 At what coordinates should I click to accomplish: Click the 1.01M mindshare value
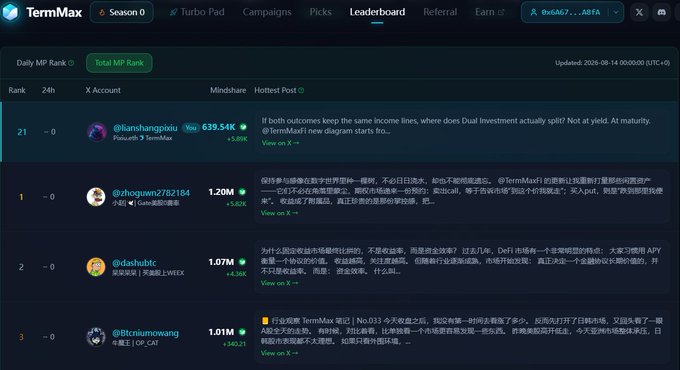[221, 332]
